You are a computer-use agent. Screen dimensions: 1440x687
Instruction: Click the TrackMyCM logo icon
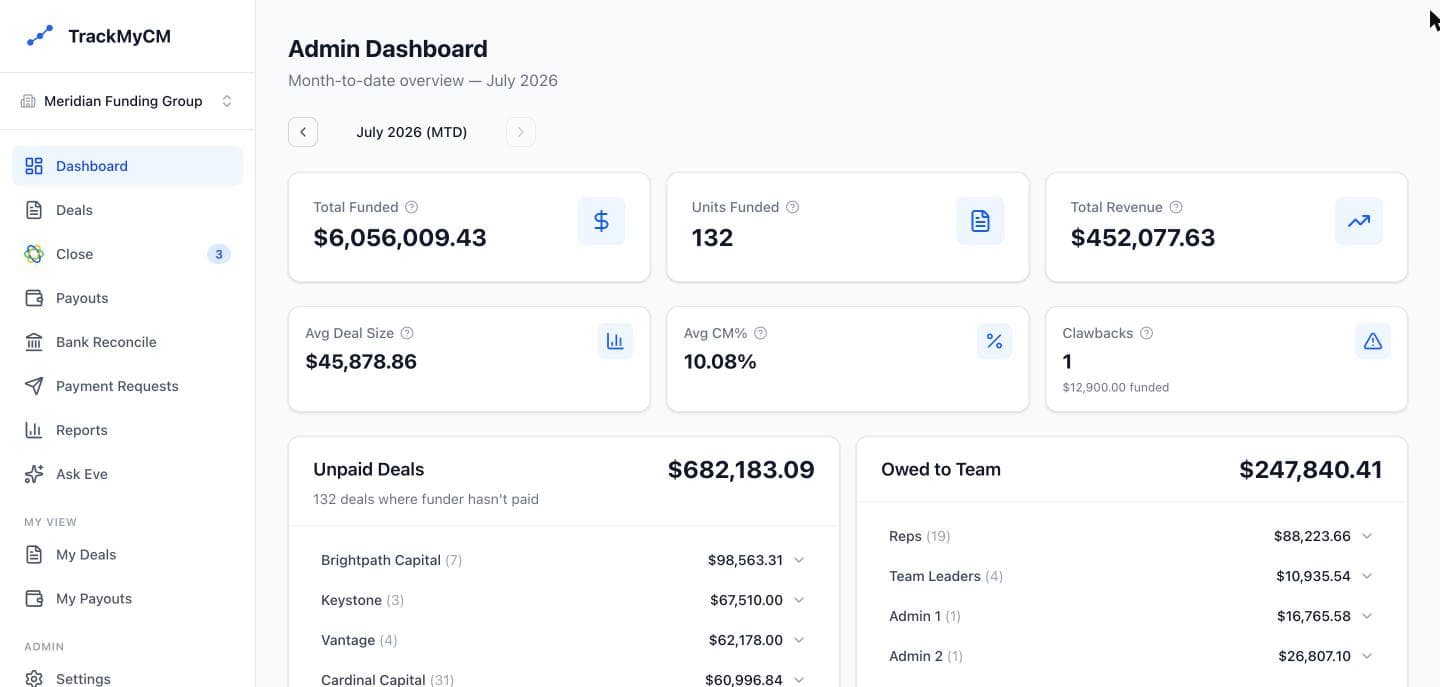pyautogui.click(x=39, y=36)
